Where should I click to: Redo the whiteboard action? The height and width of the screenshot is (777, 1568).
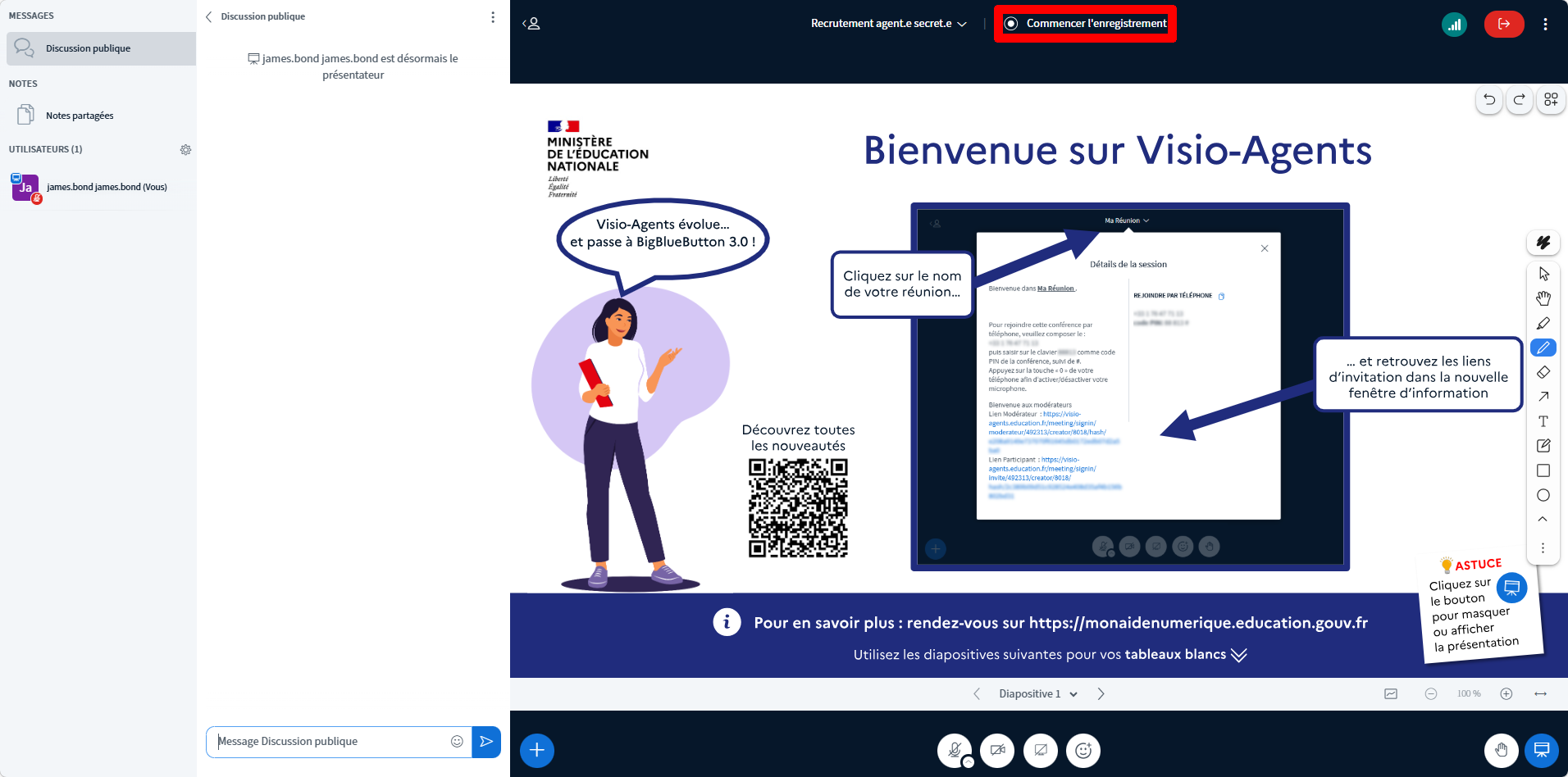(1519, 99)
